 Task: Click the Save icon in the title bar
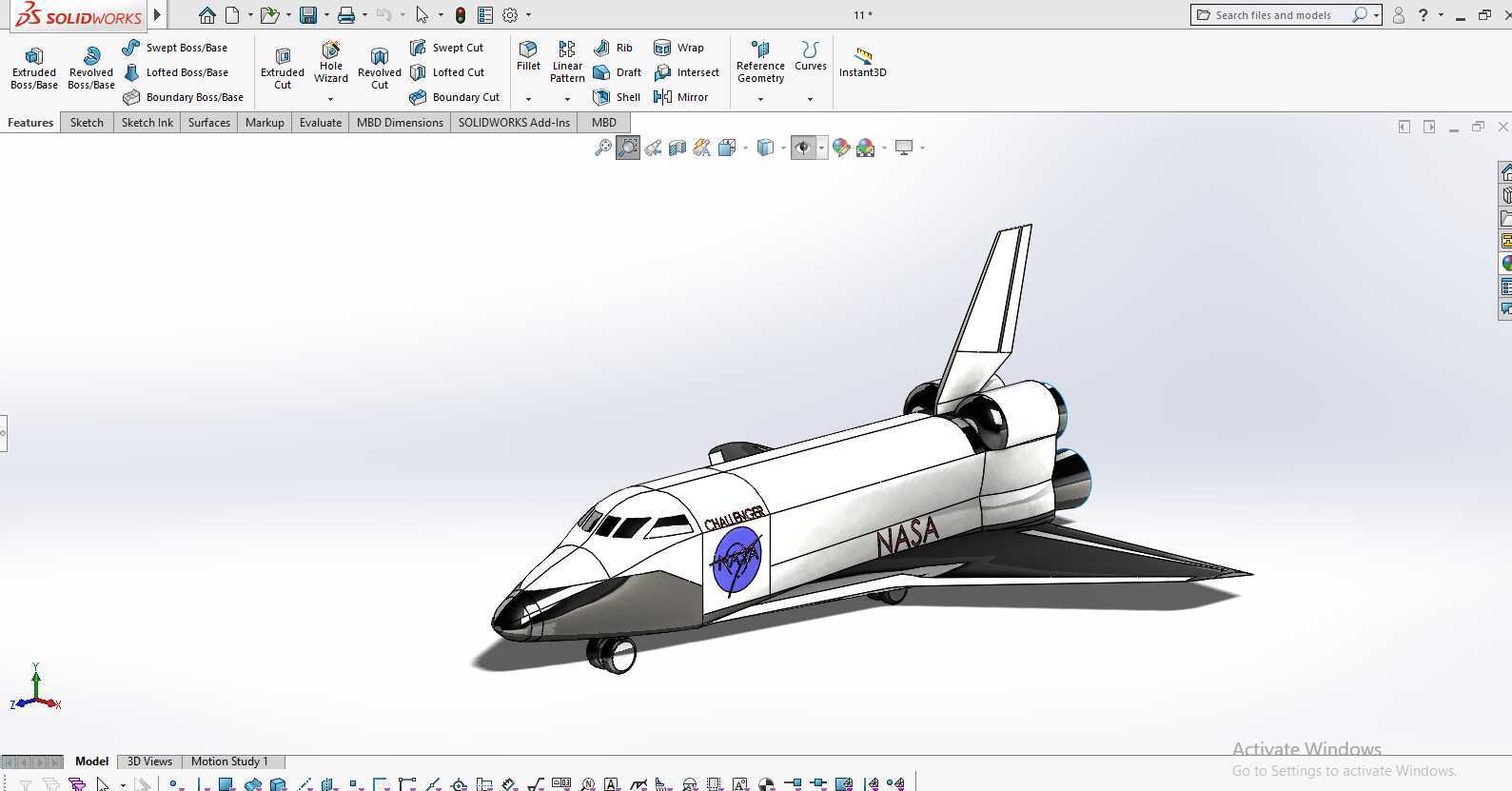tap(307, 15)
